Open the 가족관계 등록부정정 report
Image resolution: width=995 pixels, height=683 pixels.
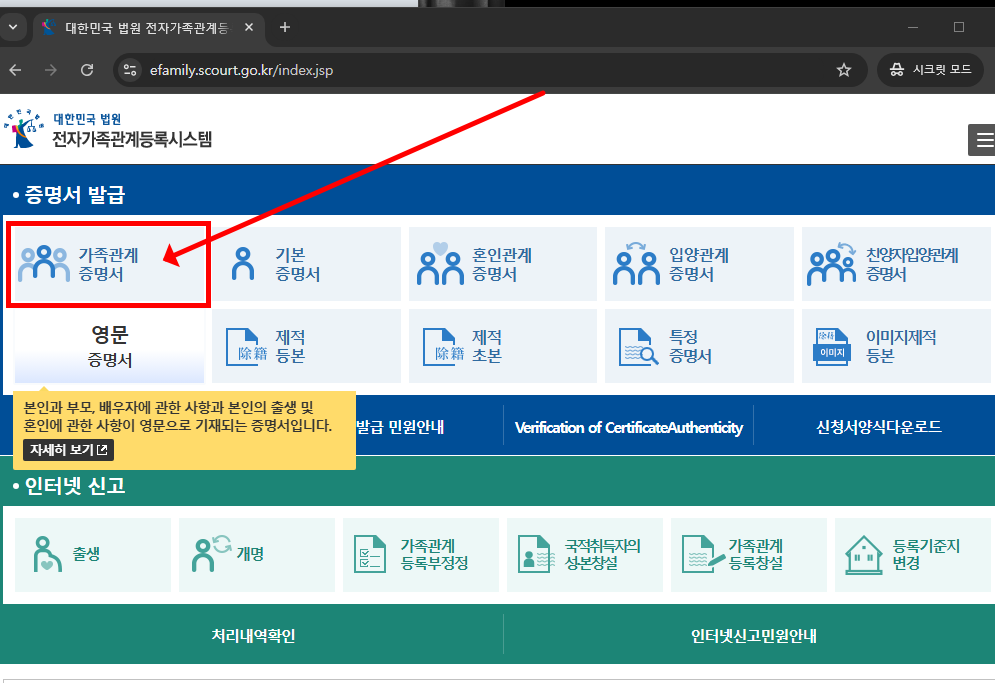pos(421,555)
